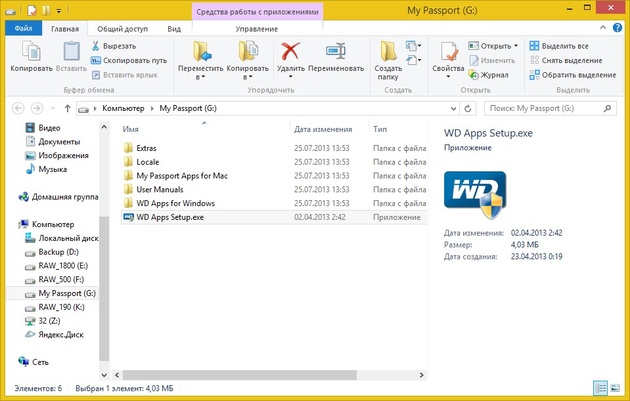630x401 pixels.
Task: Click RAW_190 (K:) drive
Action: [x=54, y=307]
